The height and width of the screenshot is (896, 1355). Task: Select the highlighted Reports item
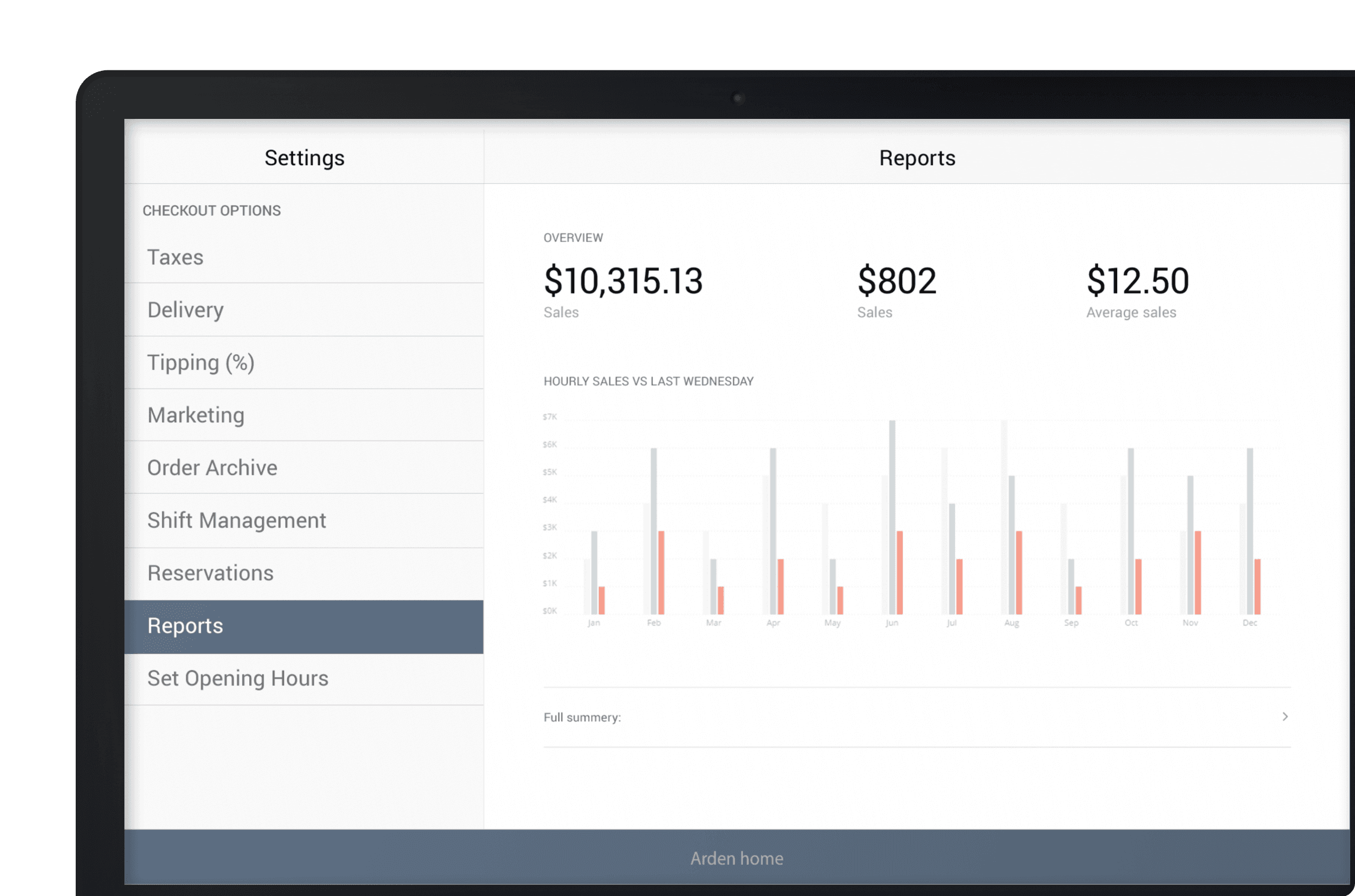click(304, 626)
